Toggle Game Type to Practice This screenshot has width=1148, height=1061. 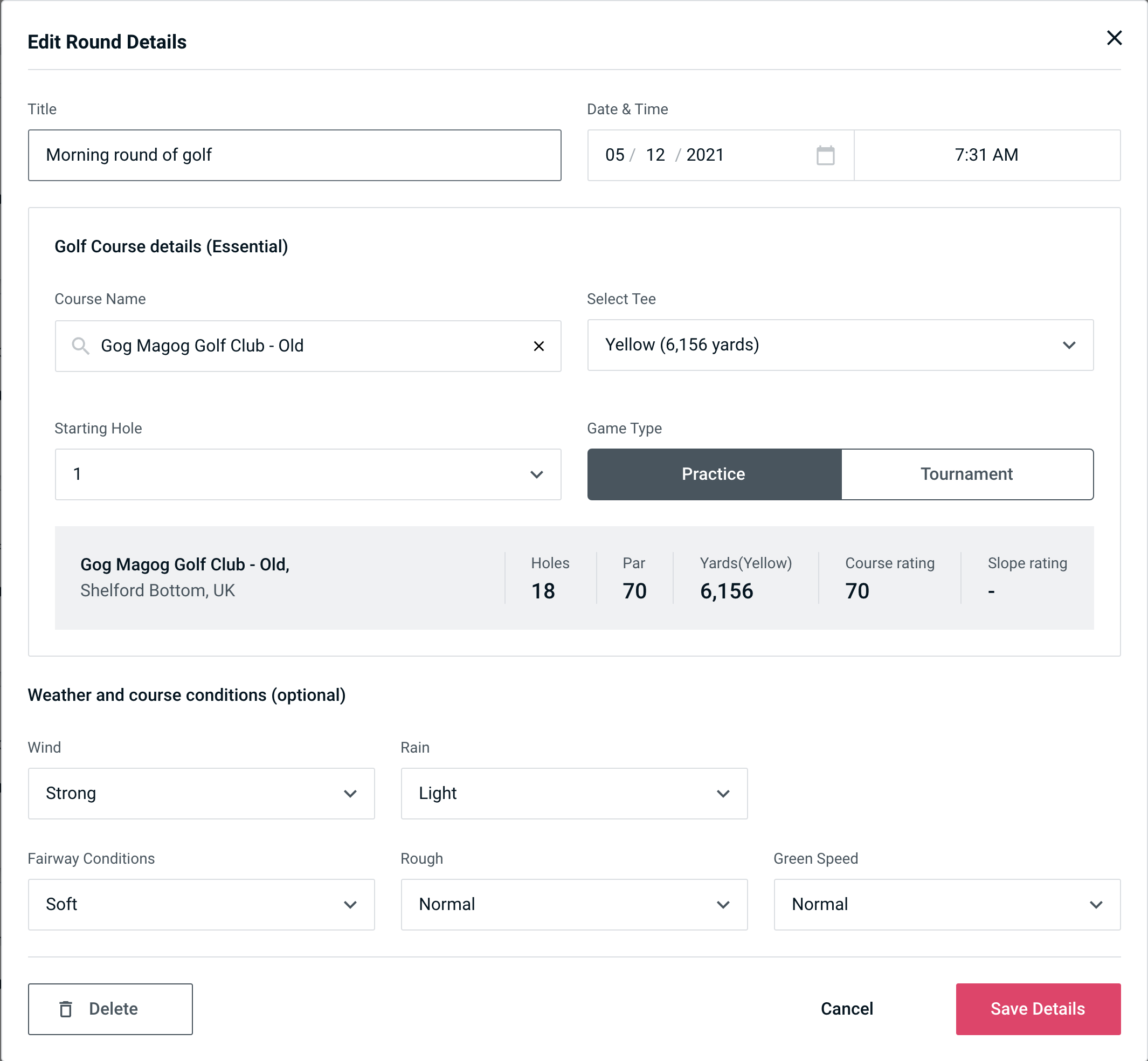click(x=714, y=474)
